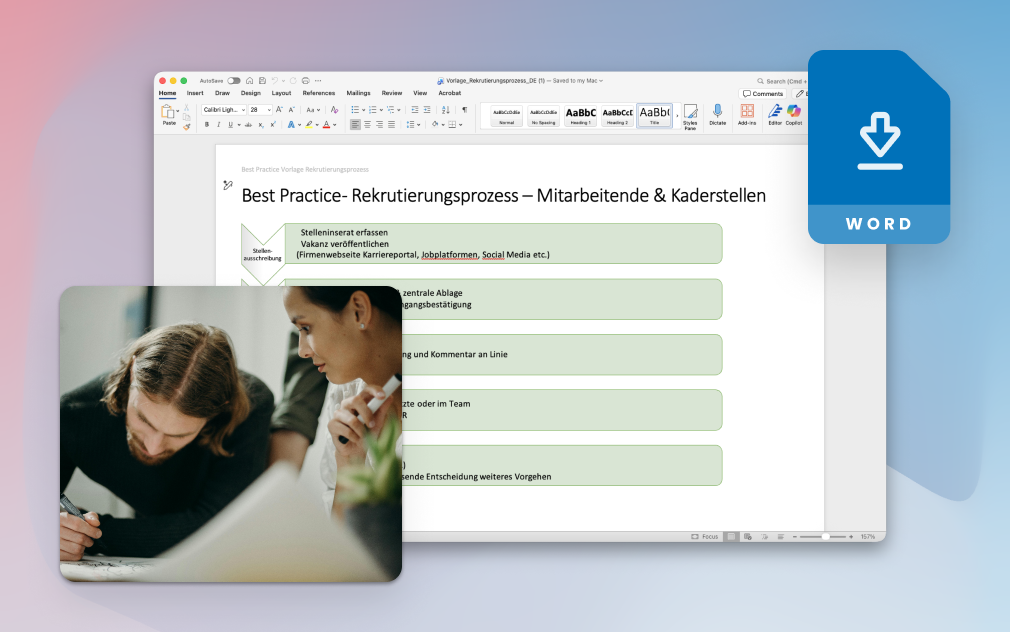Image resolution: width=1010 pixels, height=632 pixels.
Task: Switch to the Layout tab
Action: [x=281, y=93]
